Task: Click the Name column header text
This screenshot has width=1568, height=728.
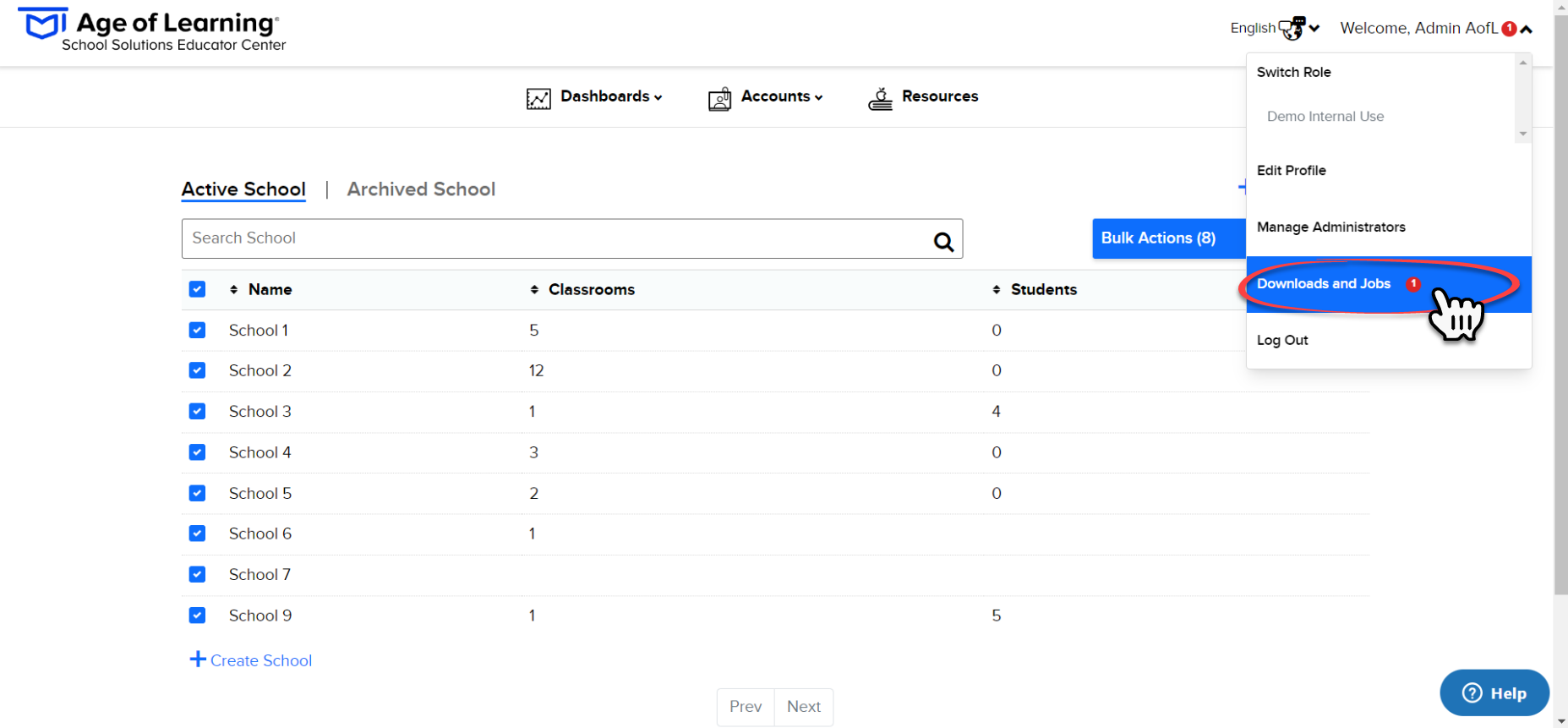Action: [x=270, y=289]
